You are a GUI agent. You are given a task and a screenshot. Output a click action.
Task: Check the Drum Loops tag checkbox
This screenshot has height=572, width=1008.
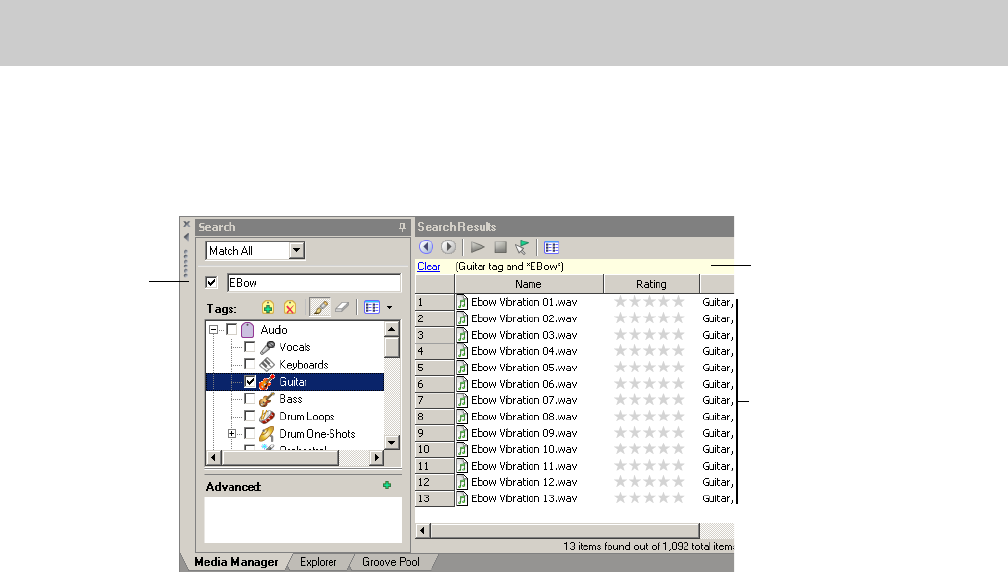(x=250, y=416)
